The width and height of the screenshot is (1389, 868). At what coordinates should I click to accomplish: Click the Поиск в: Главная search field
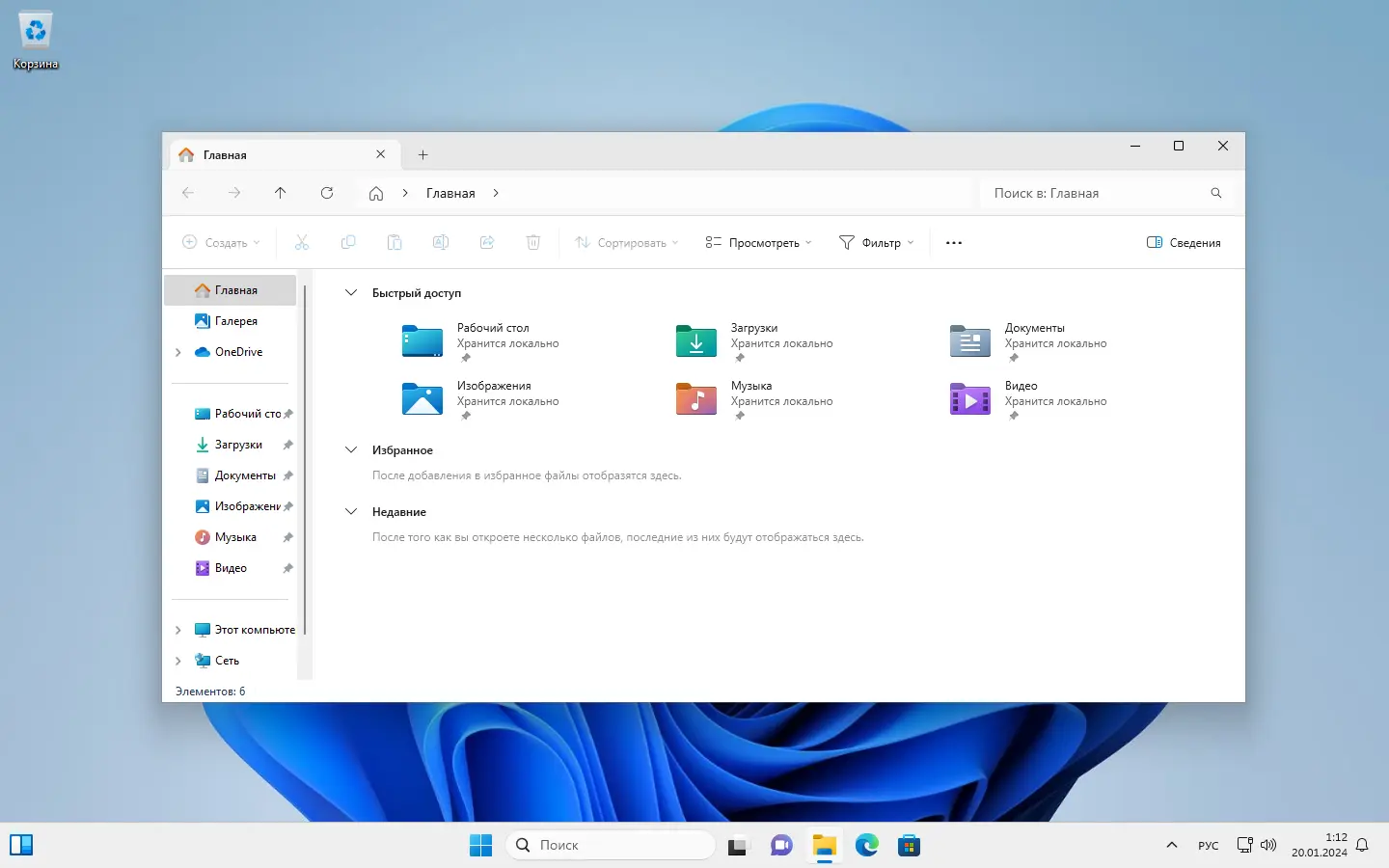(1095, 193)
